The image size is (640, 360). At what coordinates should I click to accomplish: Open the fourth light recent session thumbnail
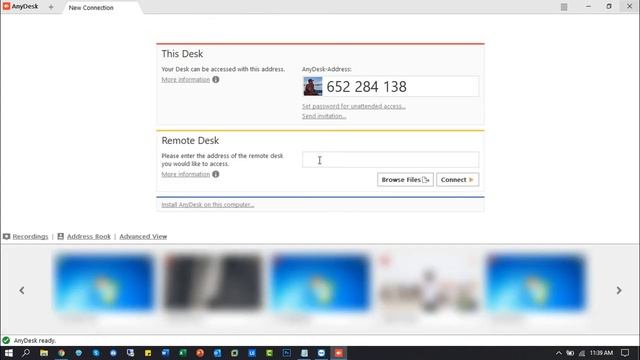point(429,282)
